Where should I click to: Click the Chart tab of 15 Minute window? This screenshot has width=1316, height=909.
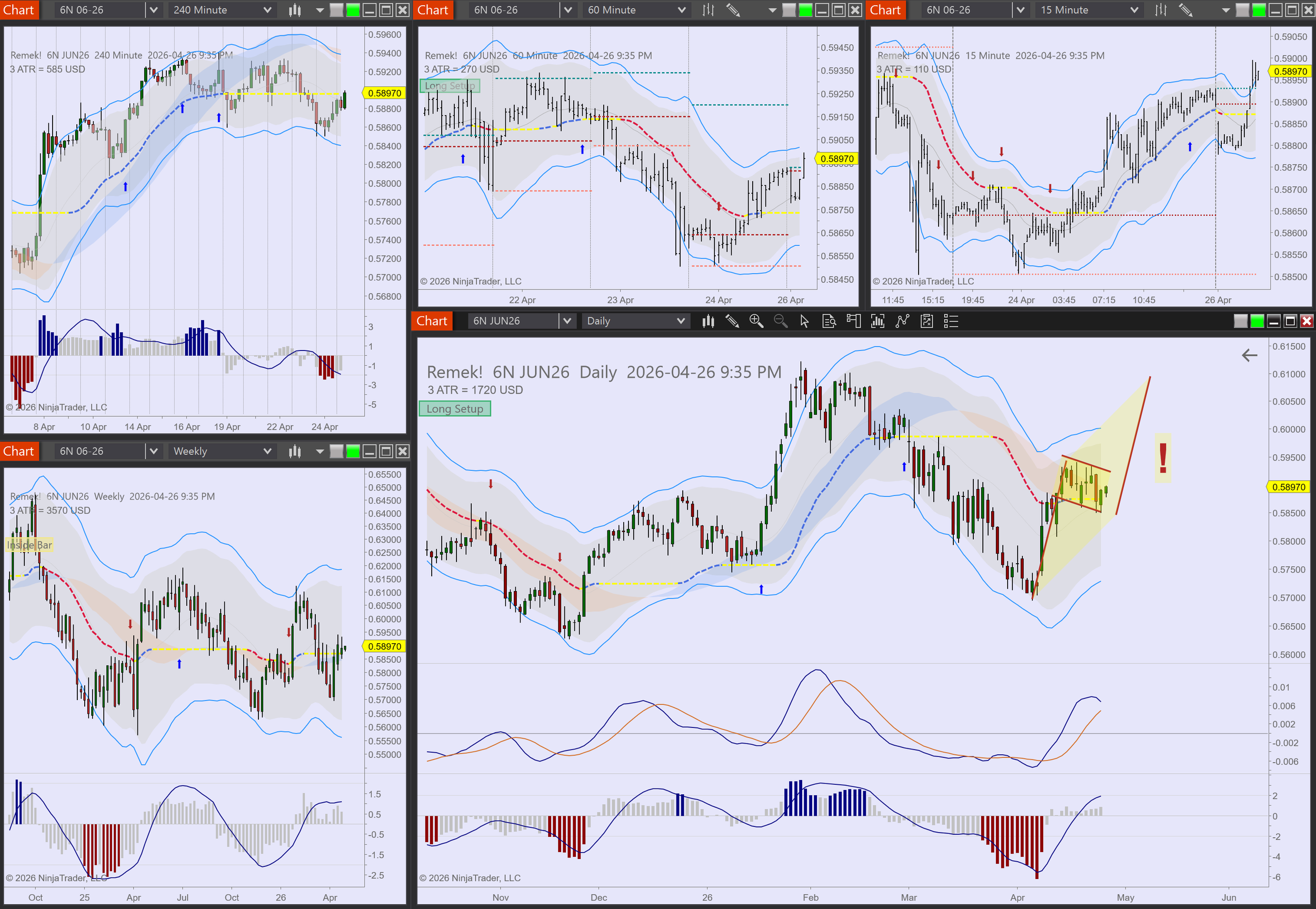coord(885,9)
